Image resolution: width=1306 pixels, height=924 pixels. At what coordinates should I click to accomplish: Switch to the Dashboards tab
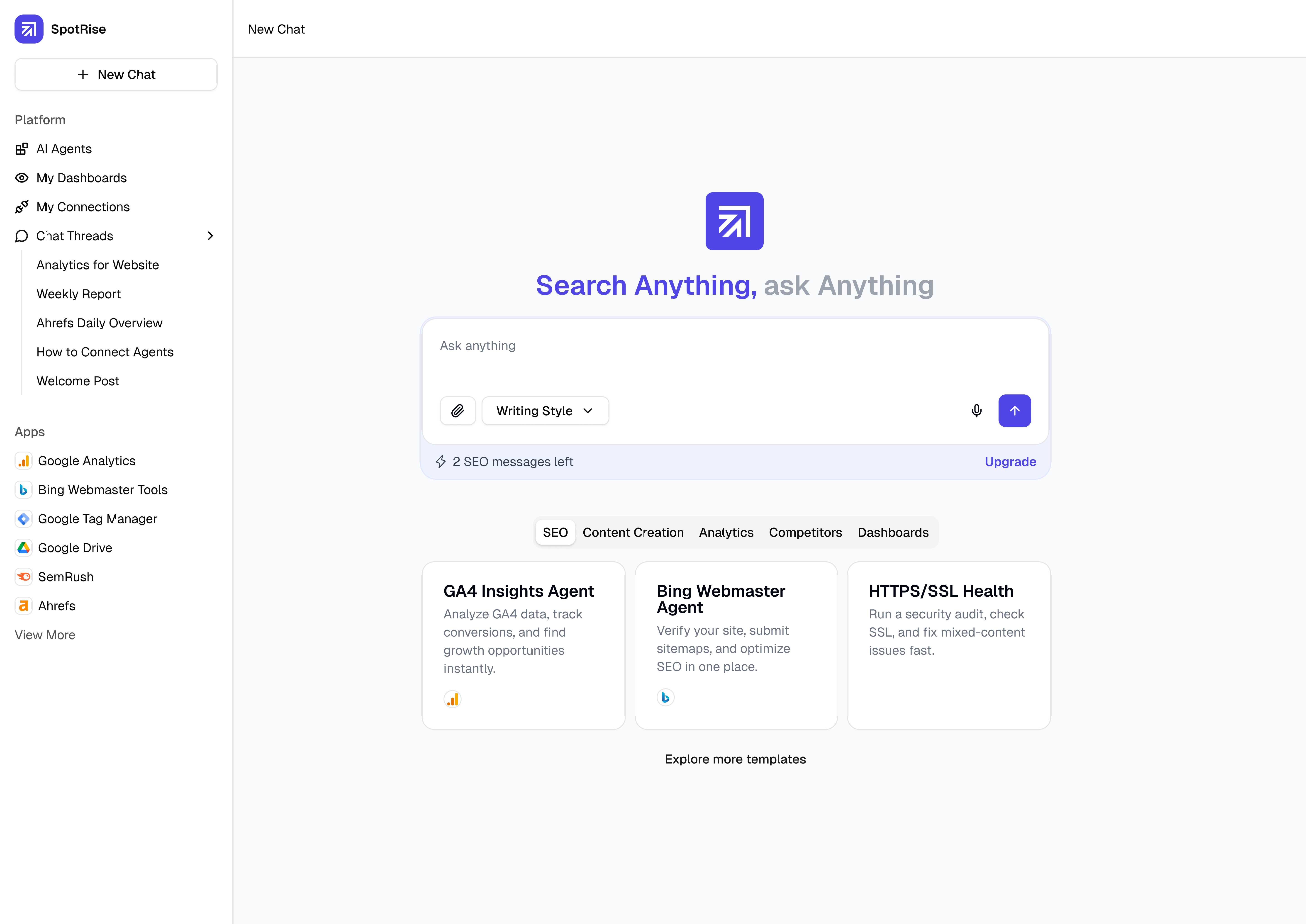tap(893, 533)
